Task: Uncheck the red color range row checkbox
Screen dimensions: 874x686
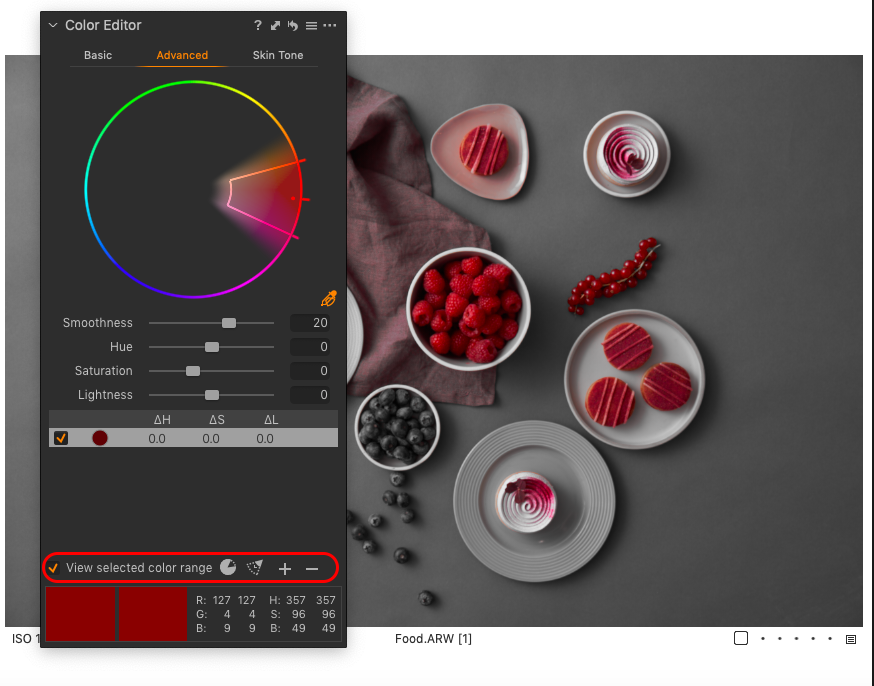Action: pos(61,438)
